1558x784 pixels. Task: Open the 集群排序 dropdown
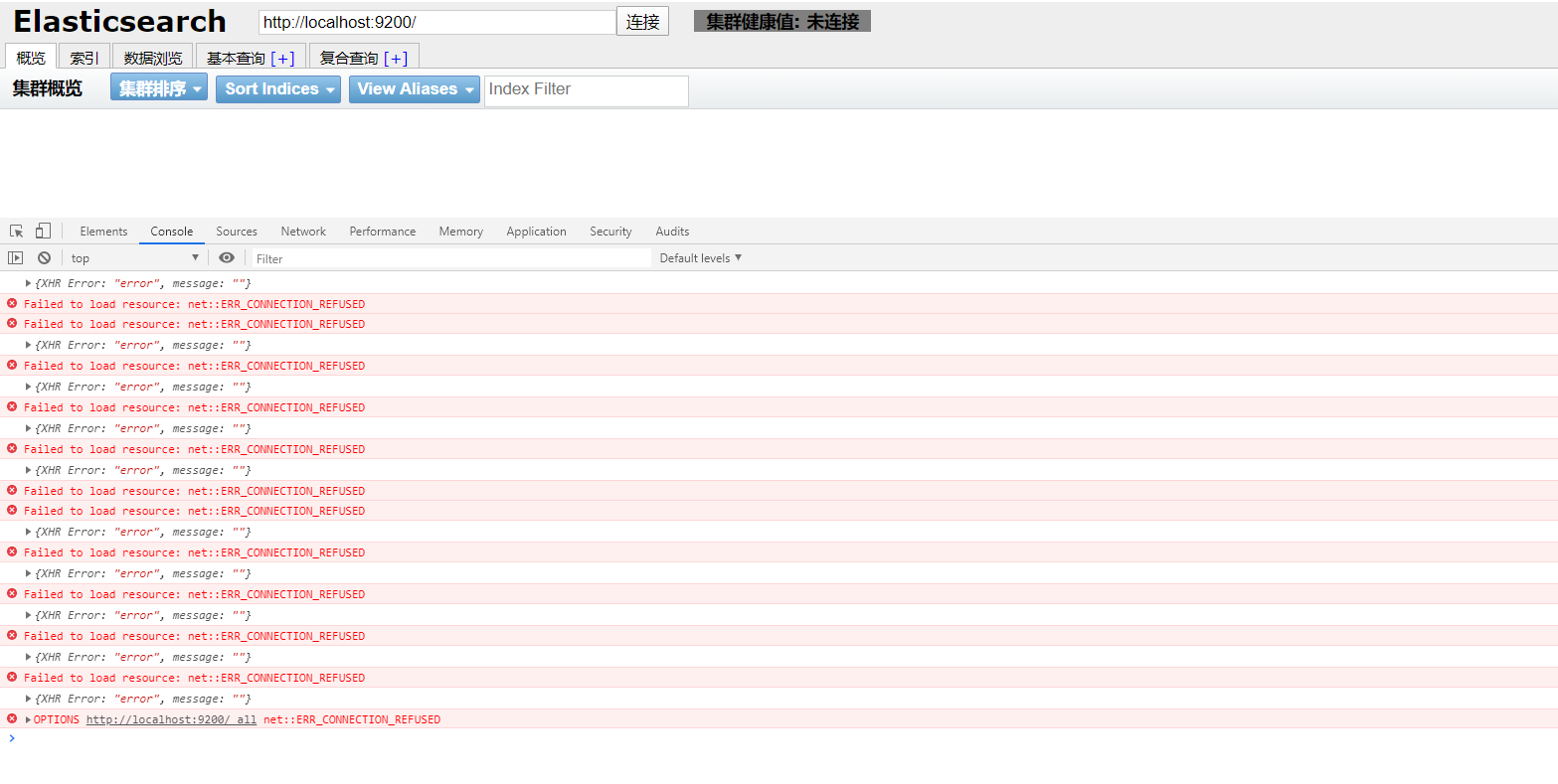tap(159, 88)
